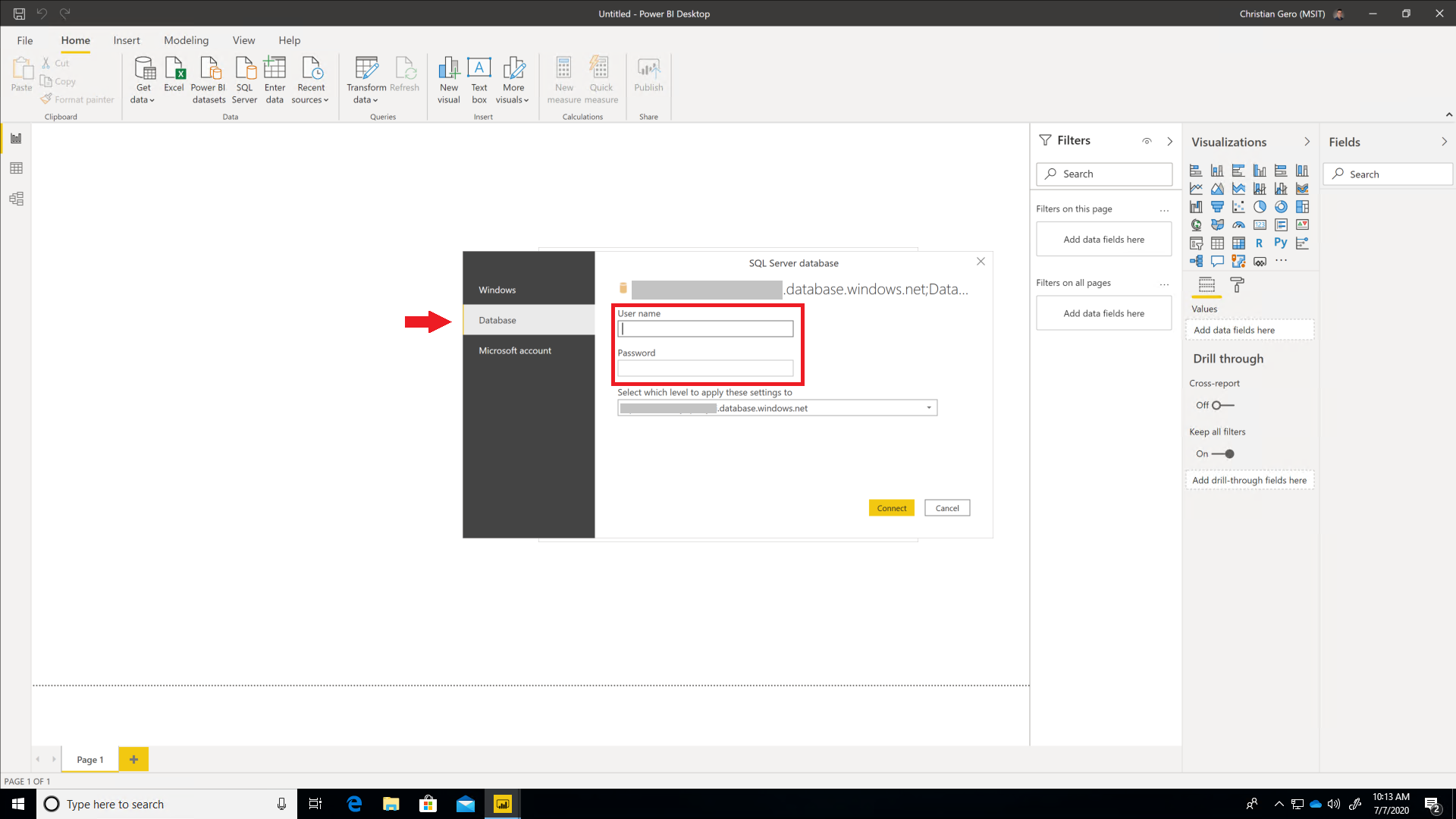This screenshot has width=1456, height=819.
Task: Collapse the Visualizations pane chevron
Action: [x=1307, y=142]
